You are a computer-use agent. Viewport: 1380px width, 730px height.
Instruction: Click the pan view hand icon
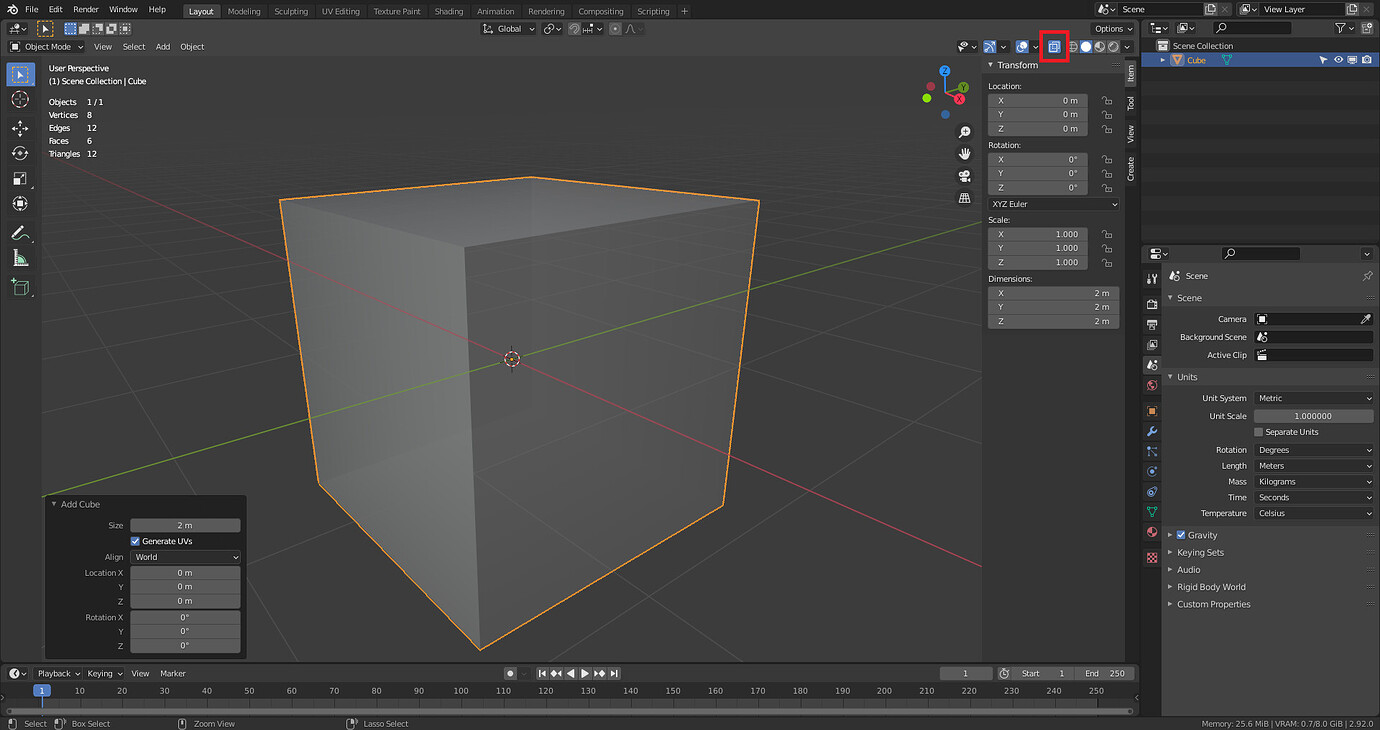(964, 154)
